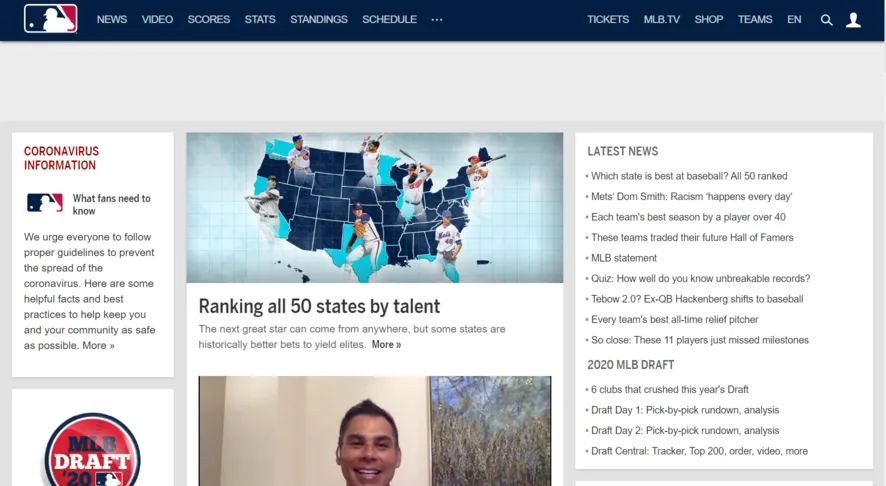Expand the three-dots more navigation menu
This screenshot has width=886, height=486.
coord(437,20)
